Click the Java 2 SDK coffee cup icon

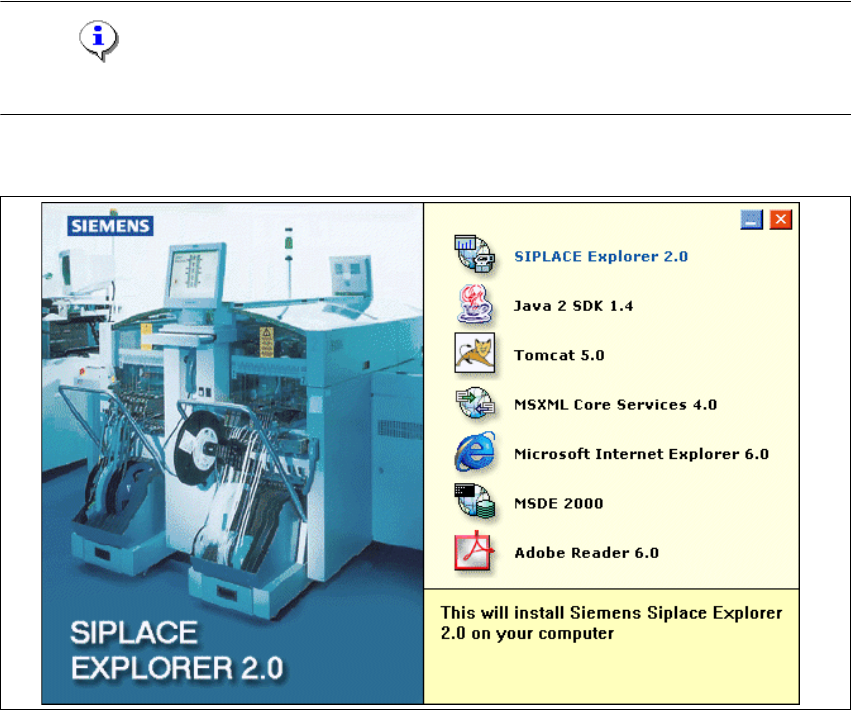(x=475, y=304)
